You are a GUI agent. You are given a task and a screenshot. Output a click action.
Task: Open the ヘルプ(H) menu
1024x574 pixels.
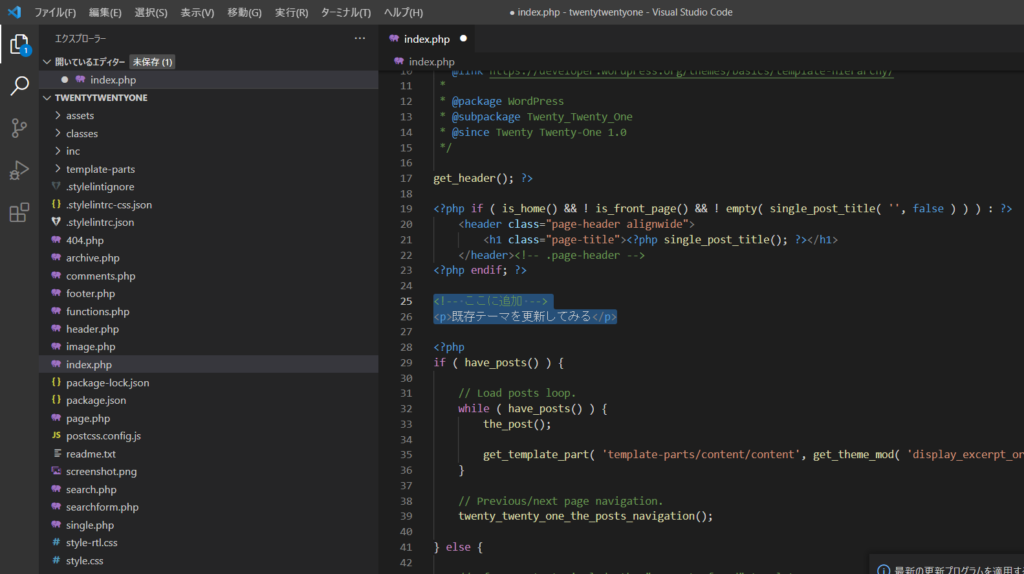[403, 12]
